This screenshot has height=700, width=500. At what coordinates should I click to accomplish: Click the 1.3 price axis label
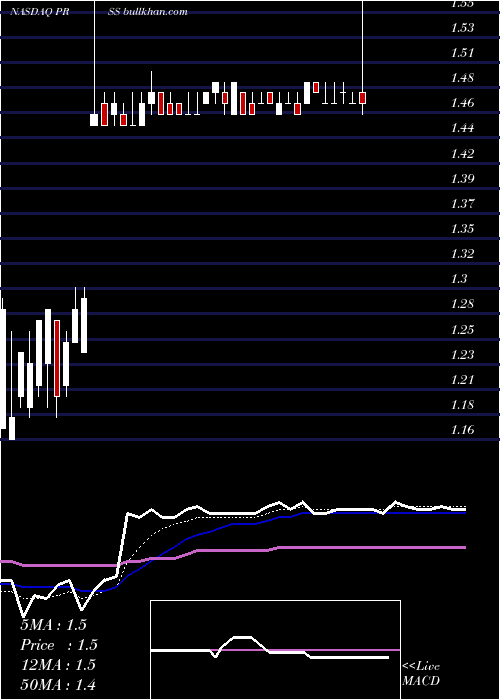click(459, 279)
